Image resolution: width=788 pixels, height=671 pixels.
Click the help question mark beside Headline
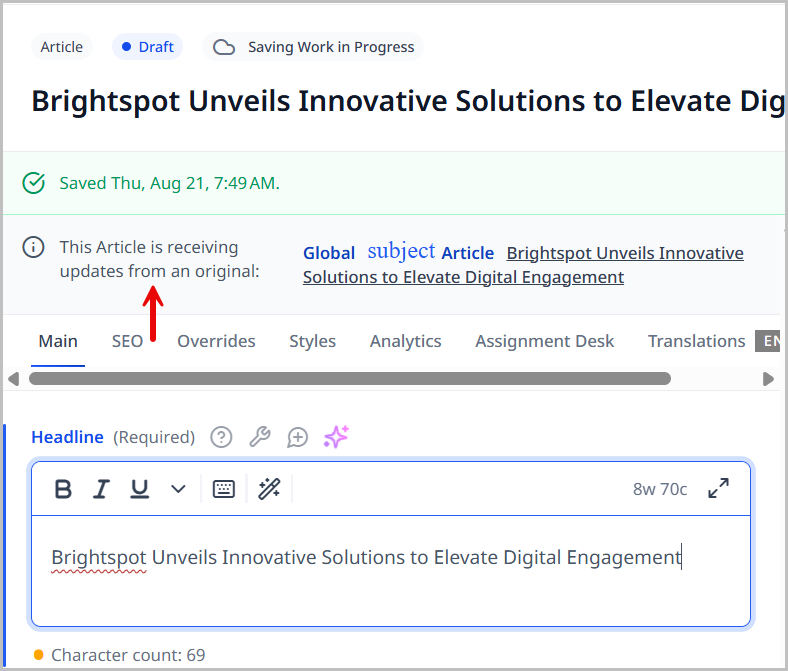point(221,437)
